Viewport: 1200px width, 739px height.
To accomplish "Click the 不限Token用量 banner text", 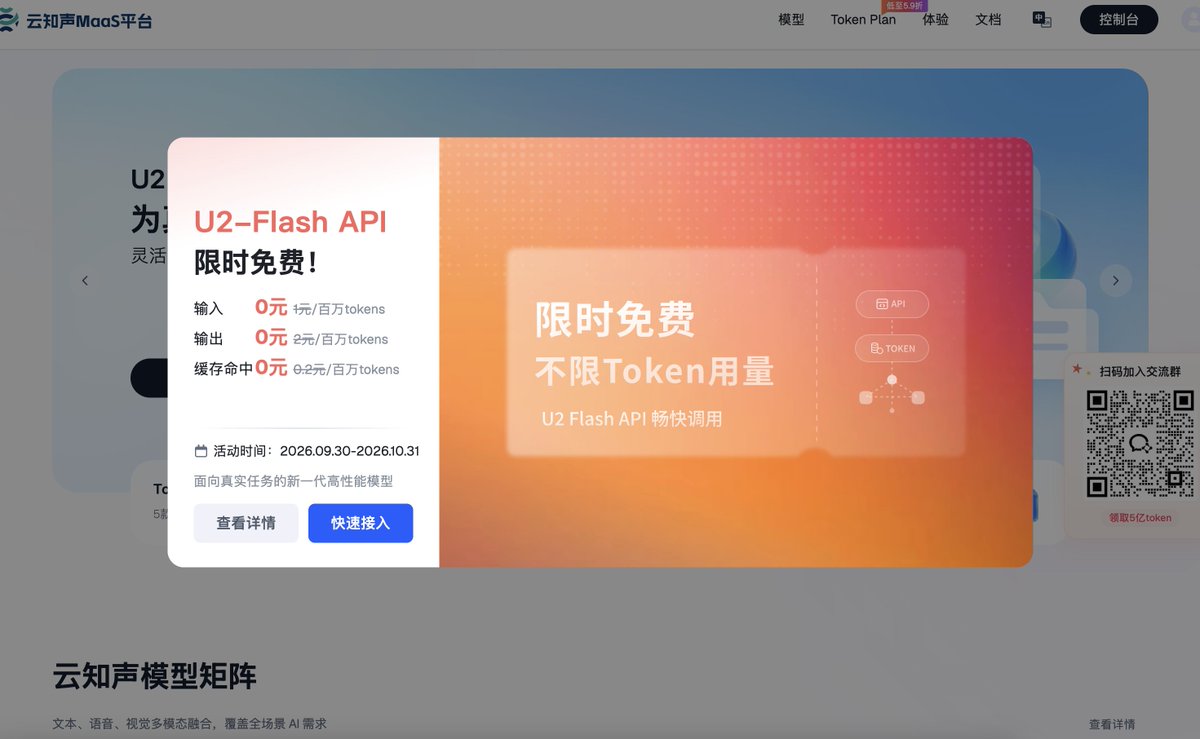I will [x=655, y=371].
